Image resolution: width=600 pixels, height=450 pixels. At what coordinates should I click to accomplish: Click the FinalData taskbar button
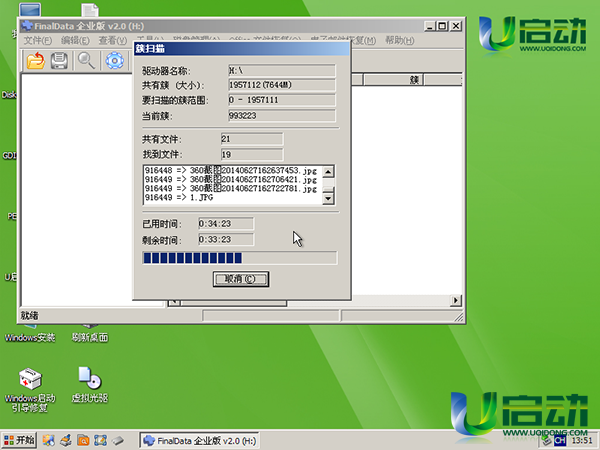point(199,441)
